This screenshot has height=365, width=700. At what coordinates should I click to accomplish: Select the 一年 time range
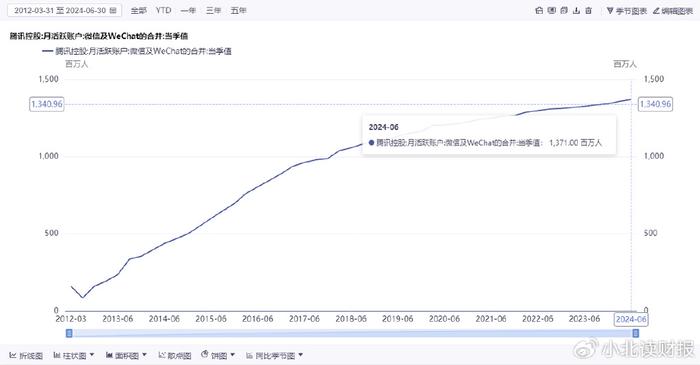coord(188,10)
